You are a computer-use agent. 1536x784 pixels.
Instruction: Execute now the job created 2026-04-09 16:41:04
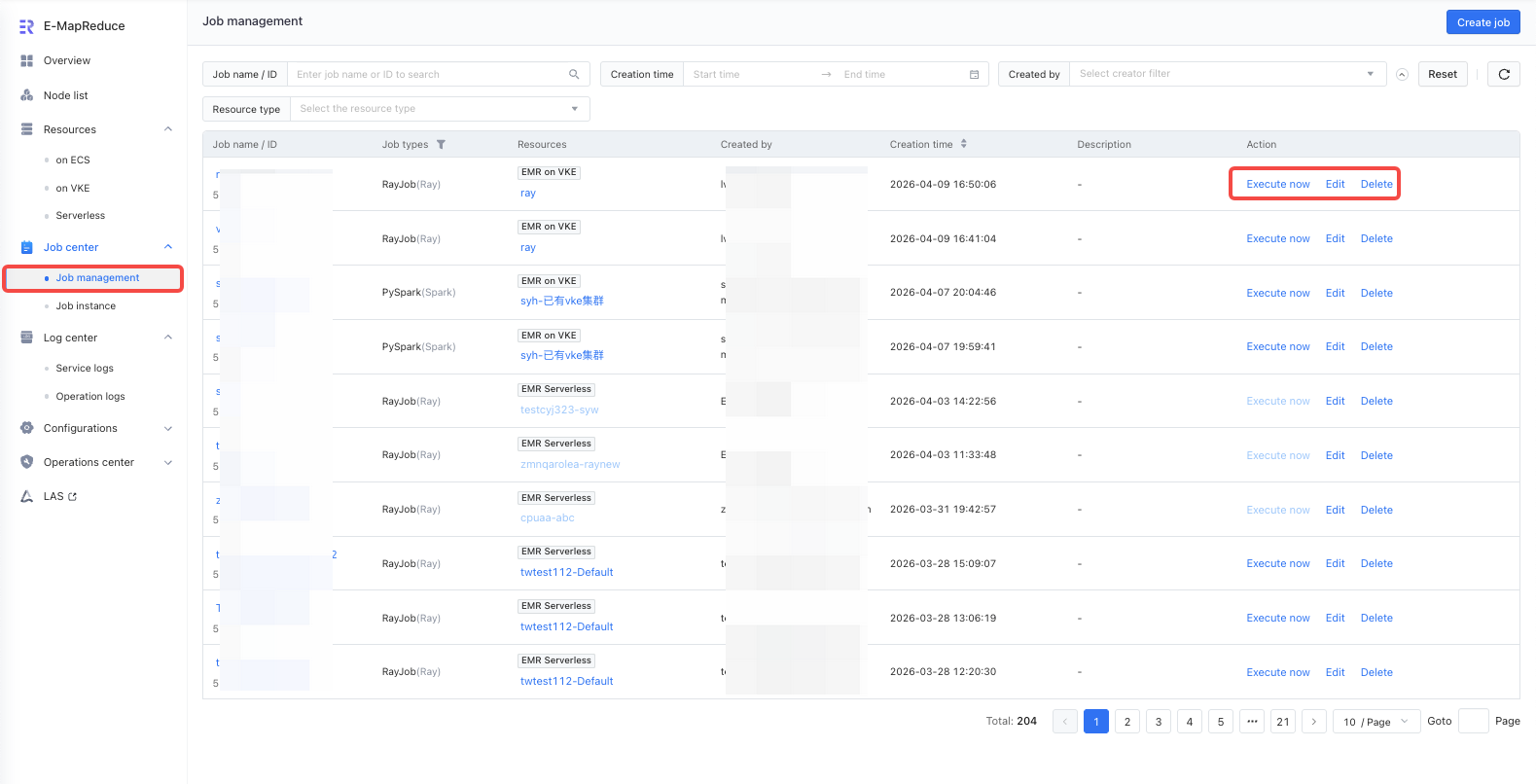(1278, 238)
